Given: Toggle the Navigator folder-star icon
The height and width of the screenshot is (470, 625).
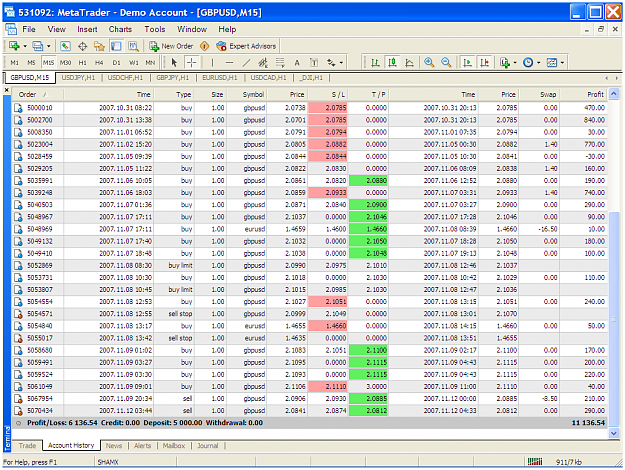Looking at the screenshot, I should coord(99,46).
